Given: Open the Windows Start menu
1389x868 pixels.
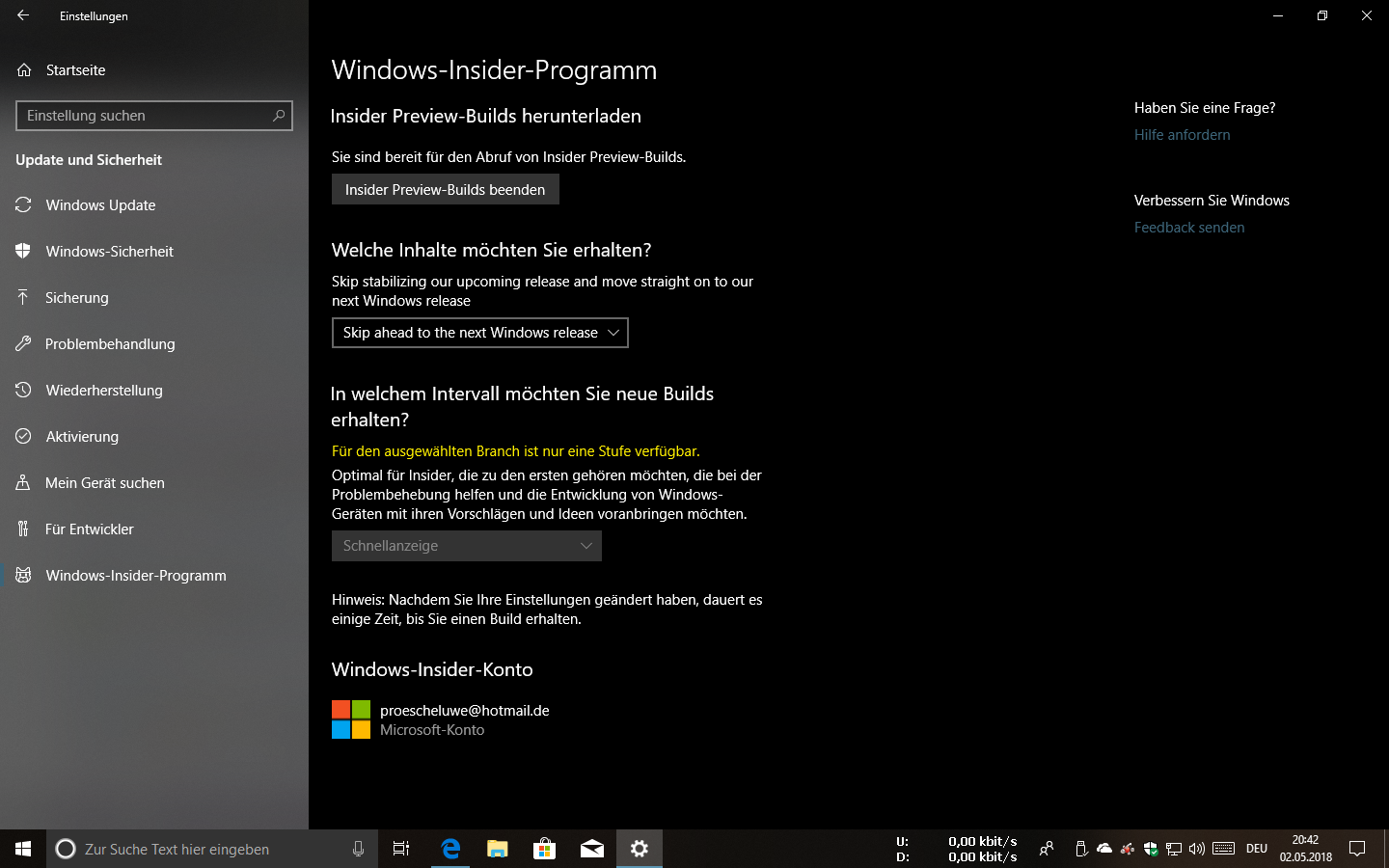Looking at the screenshot, I should [23, 849].
